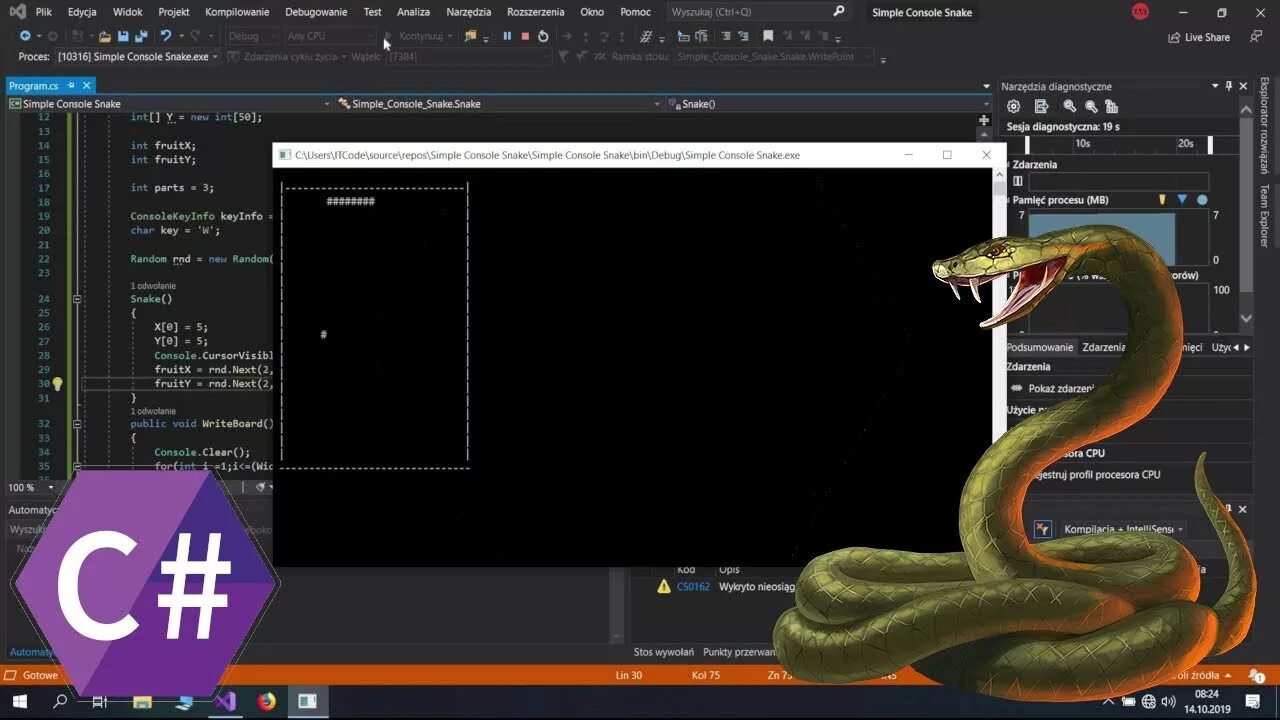Close the diagnostic tools panel
Viewport: 1280px width, 720px height.
[x=1244, y=86]
